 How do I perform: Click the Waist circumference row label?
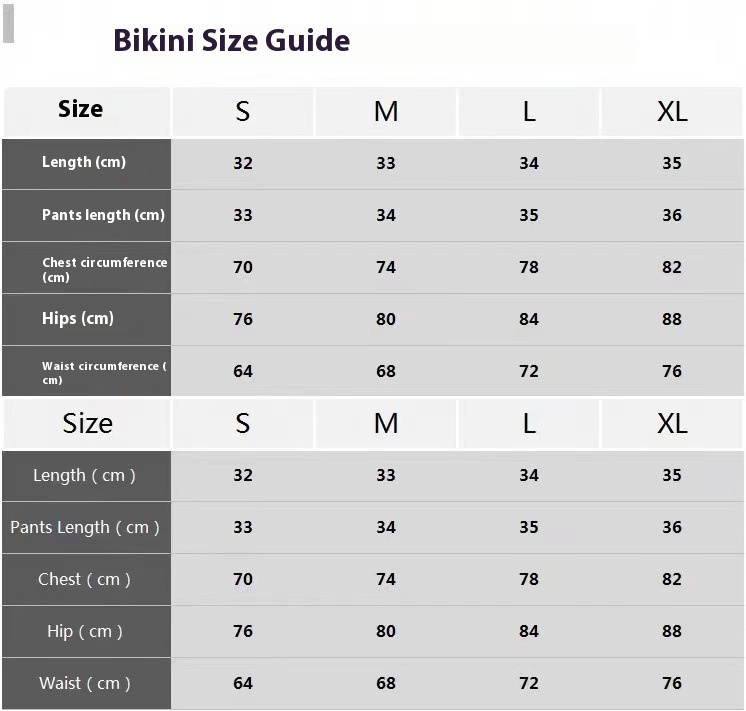click(104, 372)
